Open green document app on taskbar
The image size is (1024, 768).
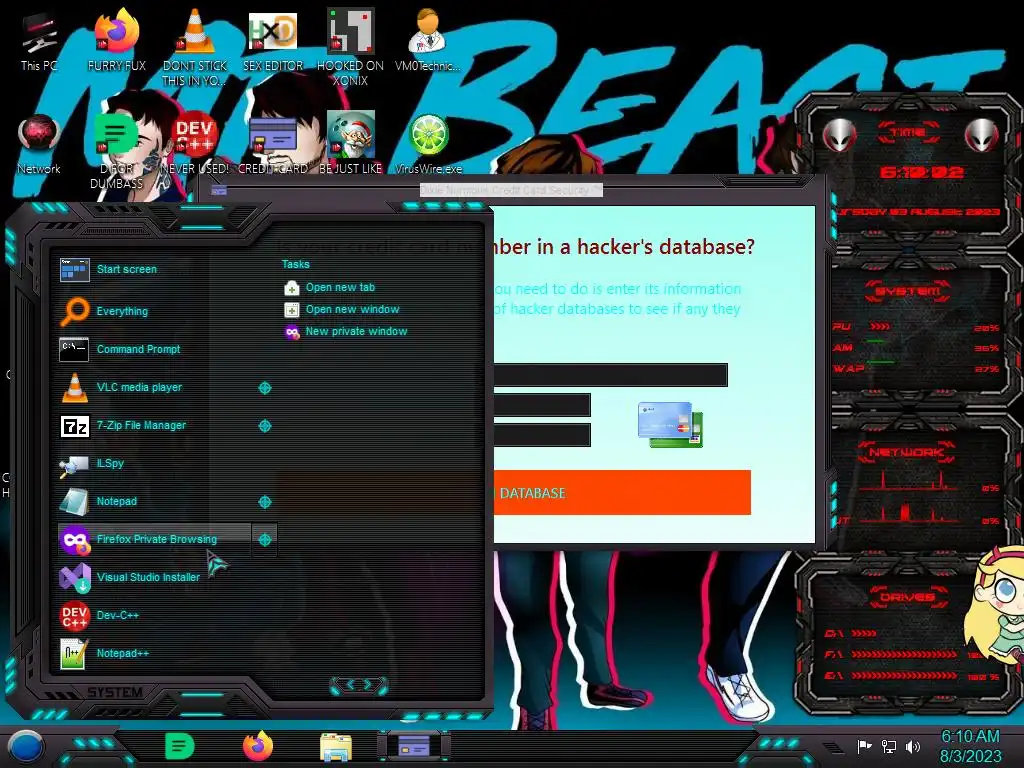pos(180,746)
